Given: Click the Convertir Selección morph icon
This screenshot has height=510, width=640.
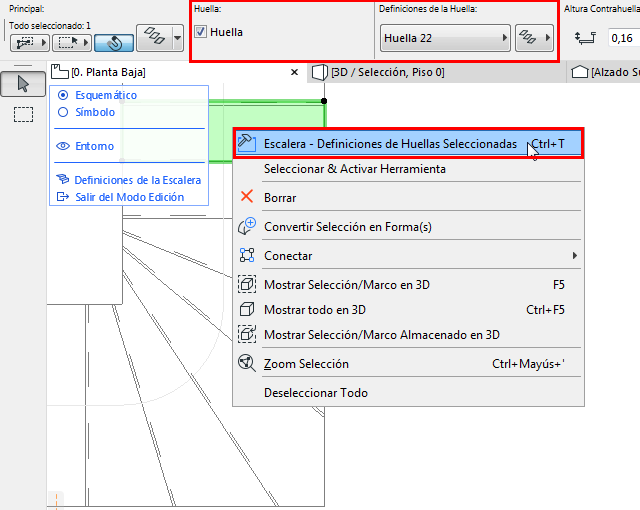Looking at the screenshot, I should (247, 226).
